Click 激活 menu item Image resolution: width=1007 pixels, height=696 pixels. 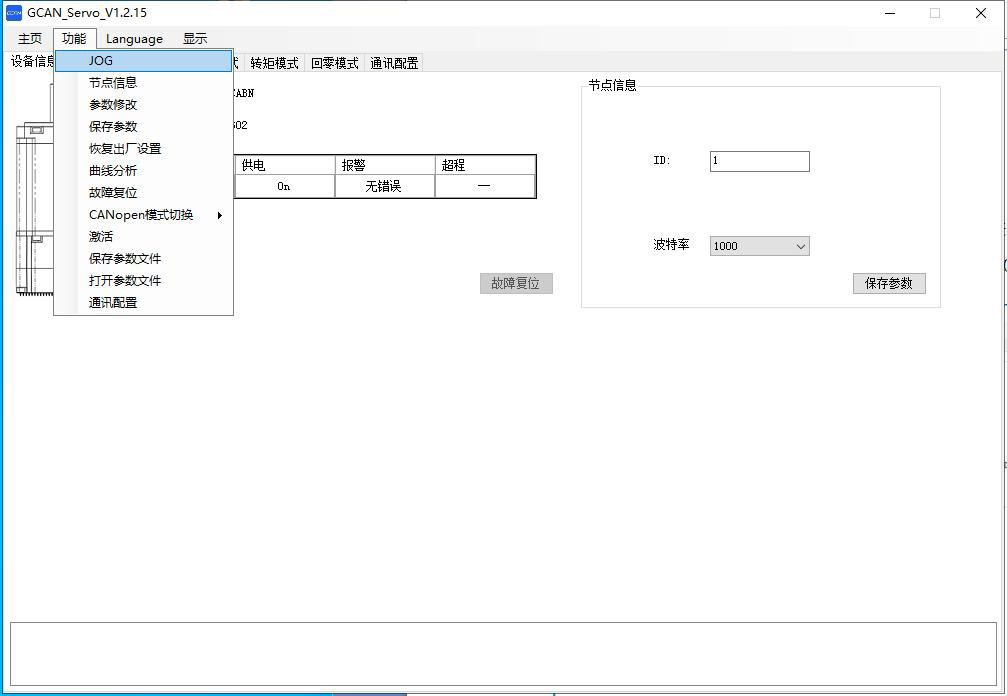101,237
